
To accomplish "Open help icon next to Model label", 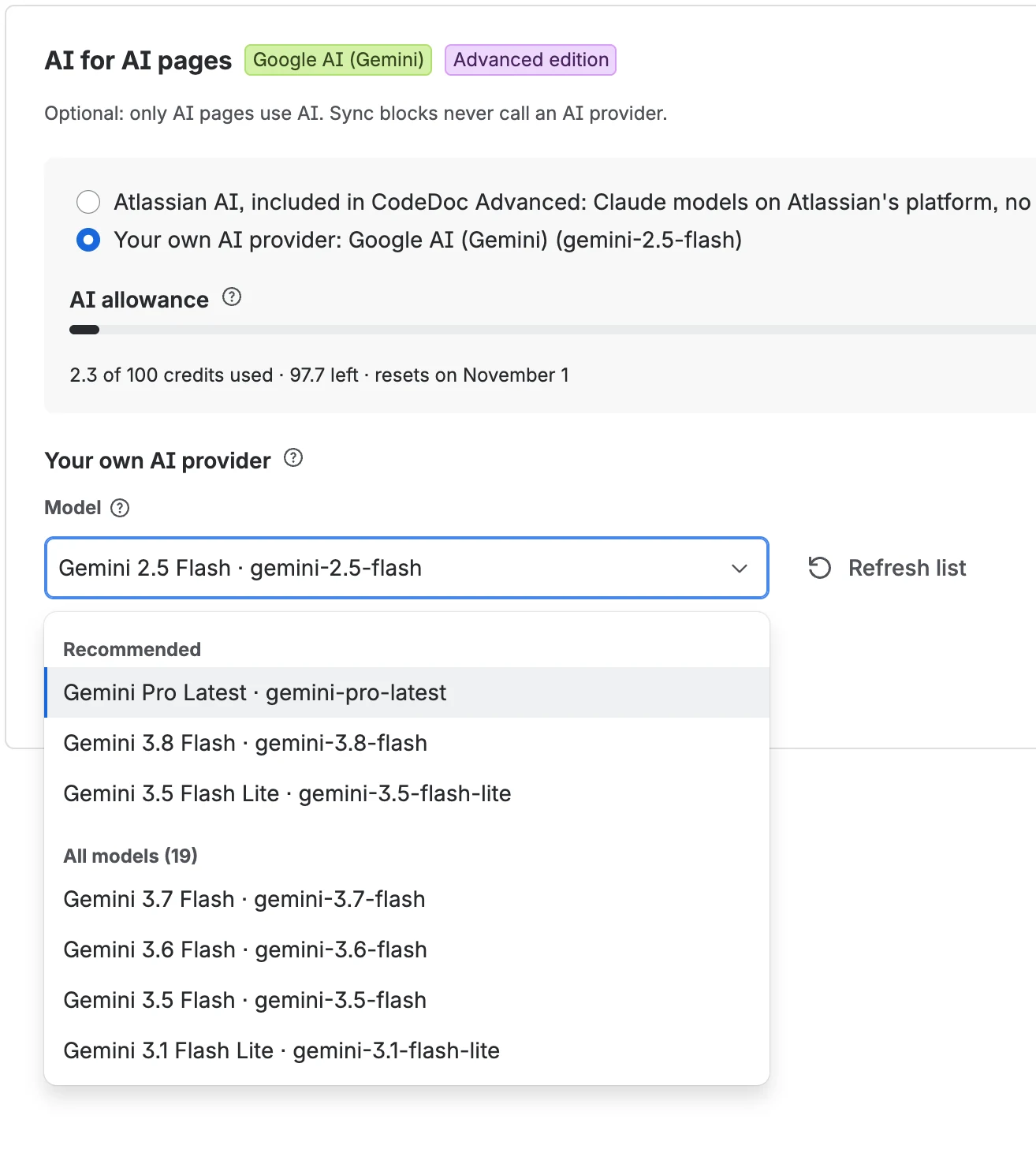I will [120, 508].
